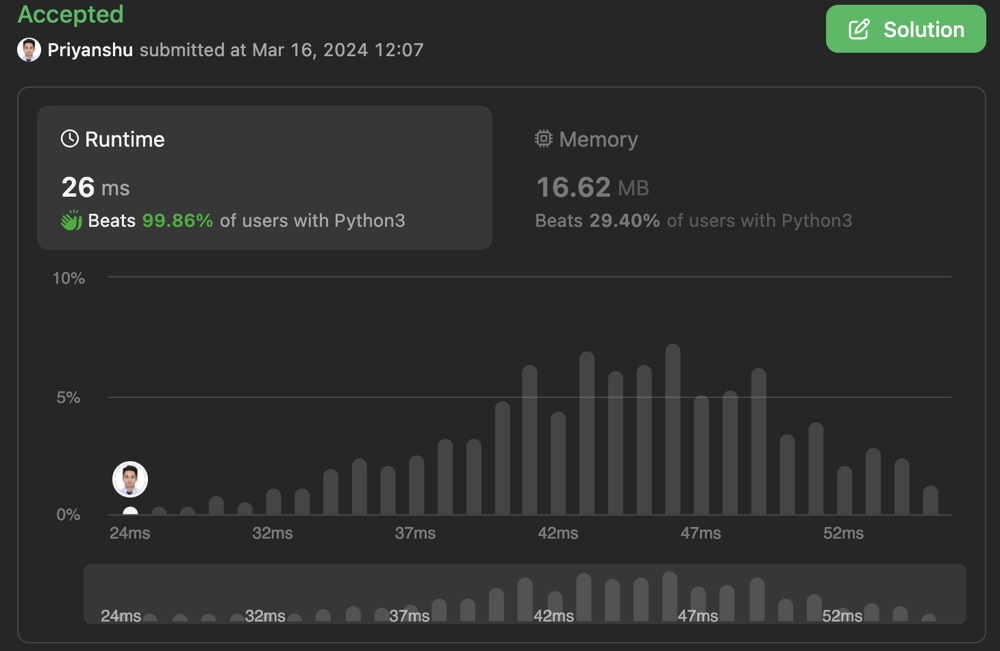This screenshot has height=651, width=1000.
Task: Click the submission date Mar 16, 2024 12:07
Action: [338, 50]
